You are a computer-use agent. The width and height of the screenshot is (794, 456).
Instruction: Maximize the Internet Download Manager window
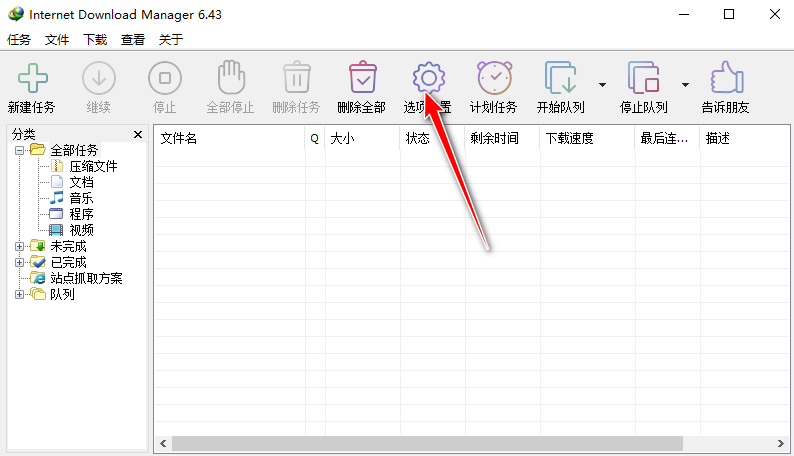[729, 14]
